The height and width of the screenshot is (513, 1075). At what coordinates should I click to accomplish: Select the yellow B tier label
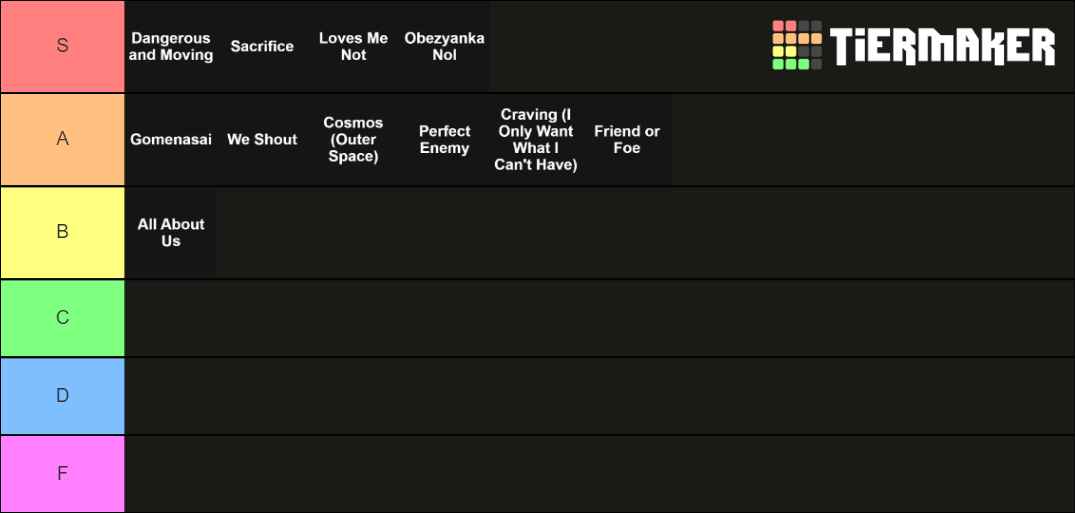coord(62,232)
